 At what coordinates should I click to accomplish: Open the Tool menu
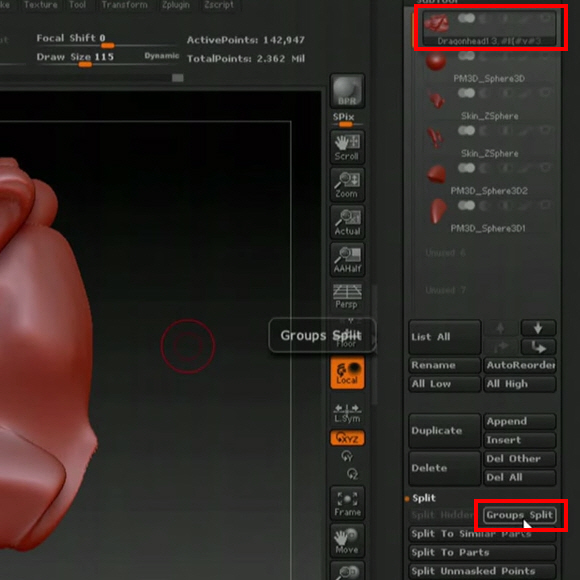(77, 5)
